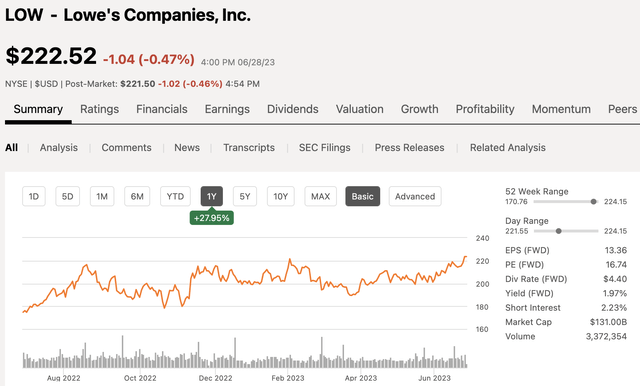Toggle the Basic chart mode

tap(362, 196)
